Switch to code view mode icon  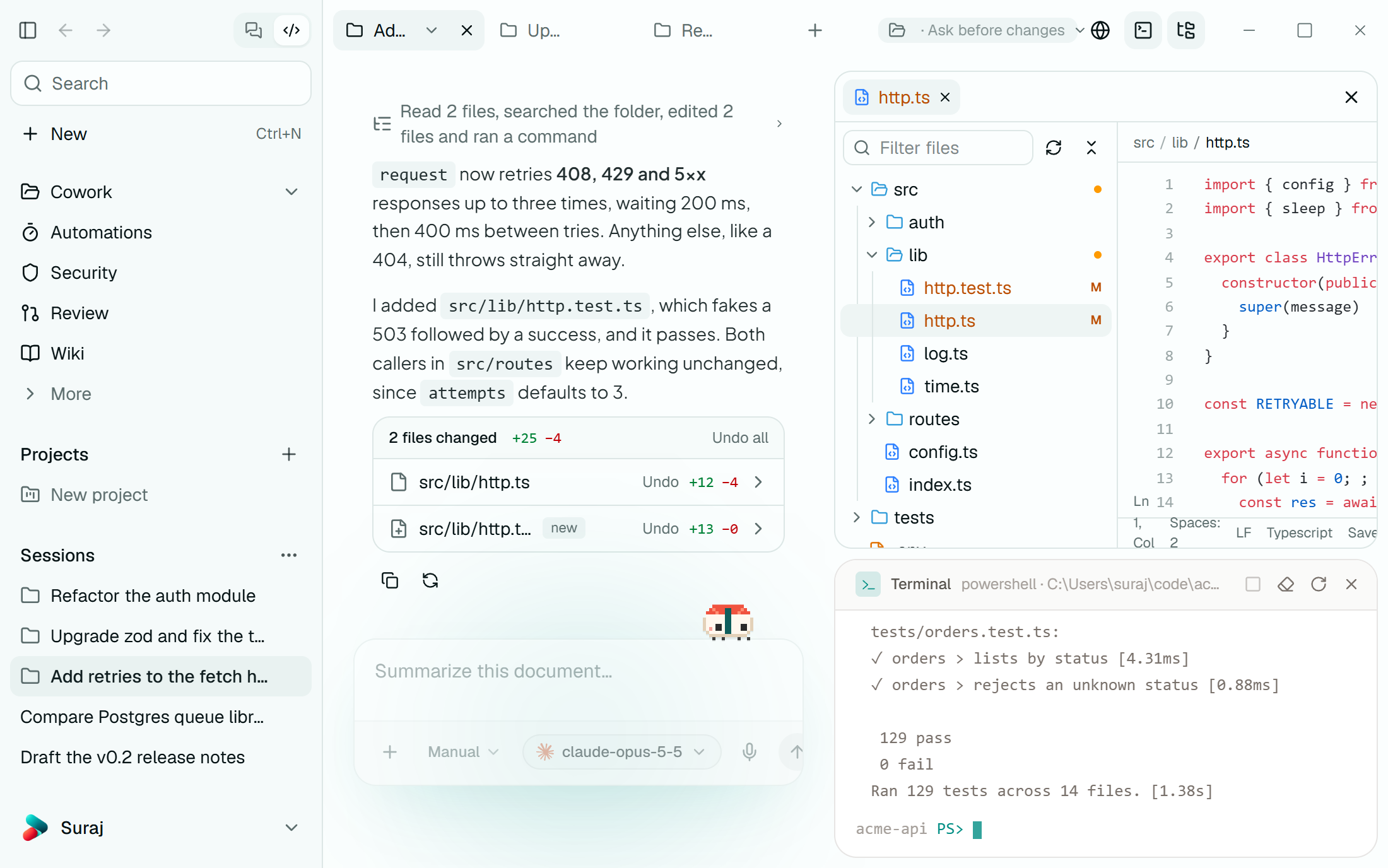click(x=291, y=30)
